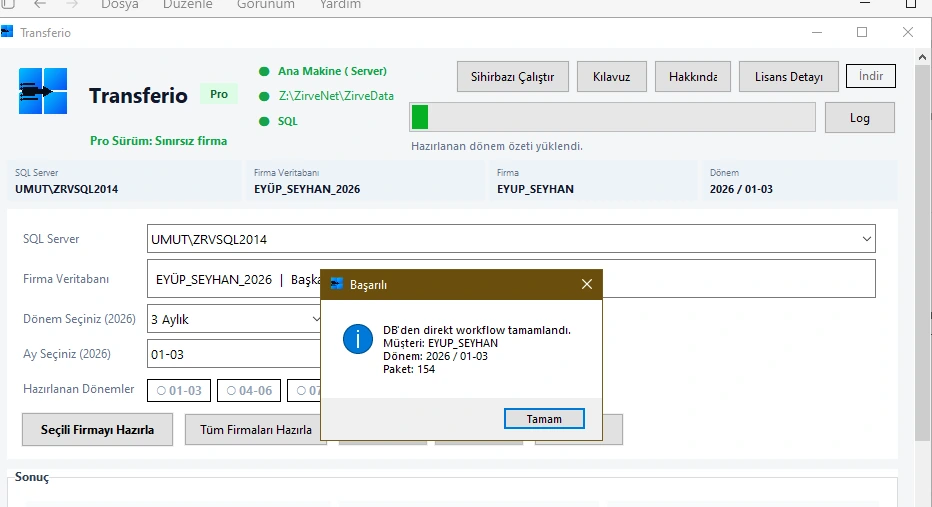Open the Dosya menu
Viewport: 932px width, 507px height.
119,4
